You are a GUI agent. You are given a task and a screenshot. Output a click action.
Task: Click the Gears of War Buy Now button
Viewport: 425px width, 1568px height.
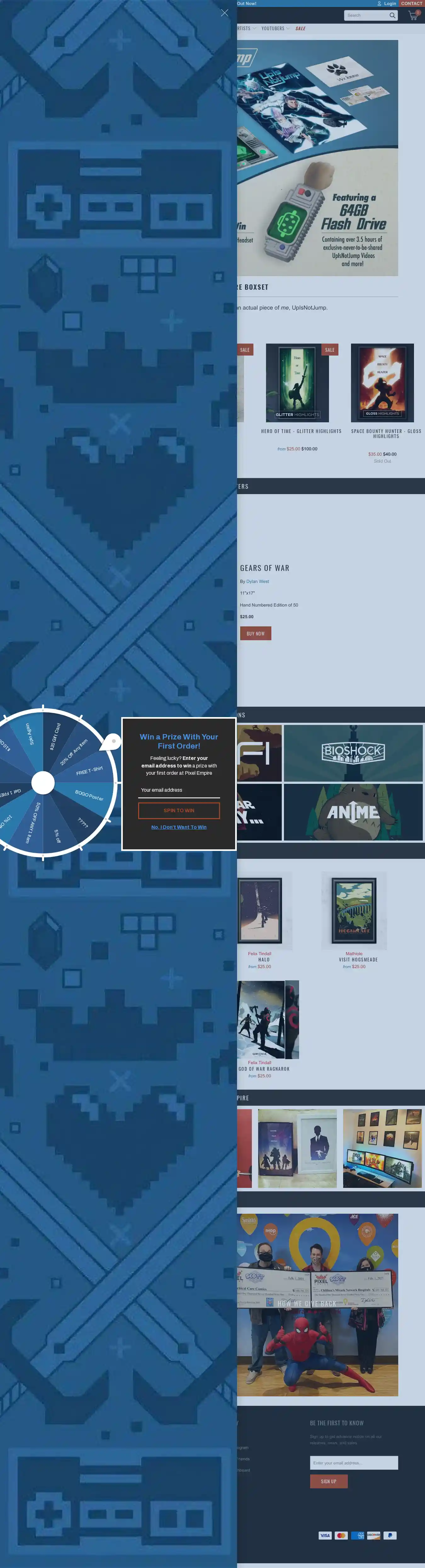pyautogui.click(x=255, y=634)
